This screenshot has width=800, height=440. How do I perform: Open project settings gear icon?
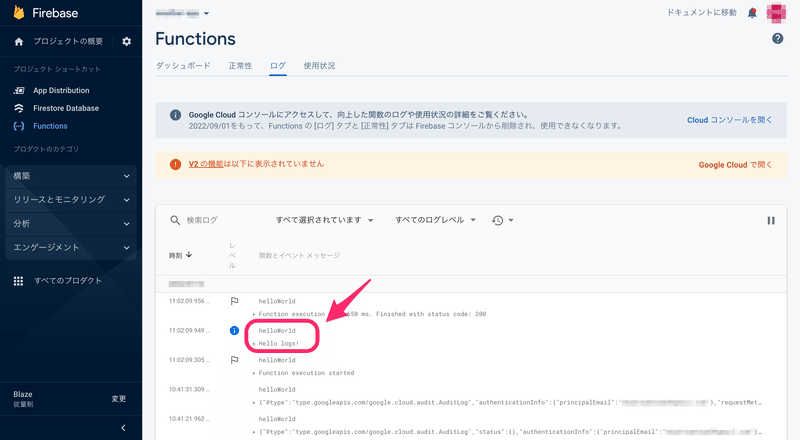[x=126, y=41]
